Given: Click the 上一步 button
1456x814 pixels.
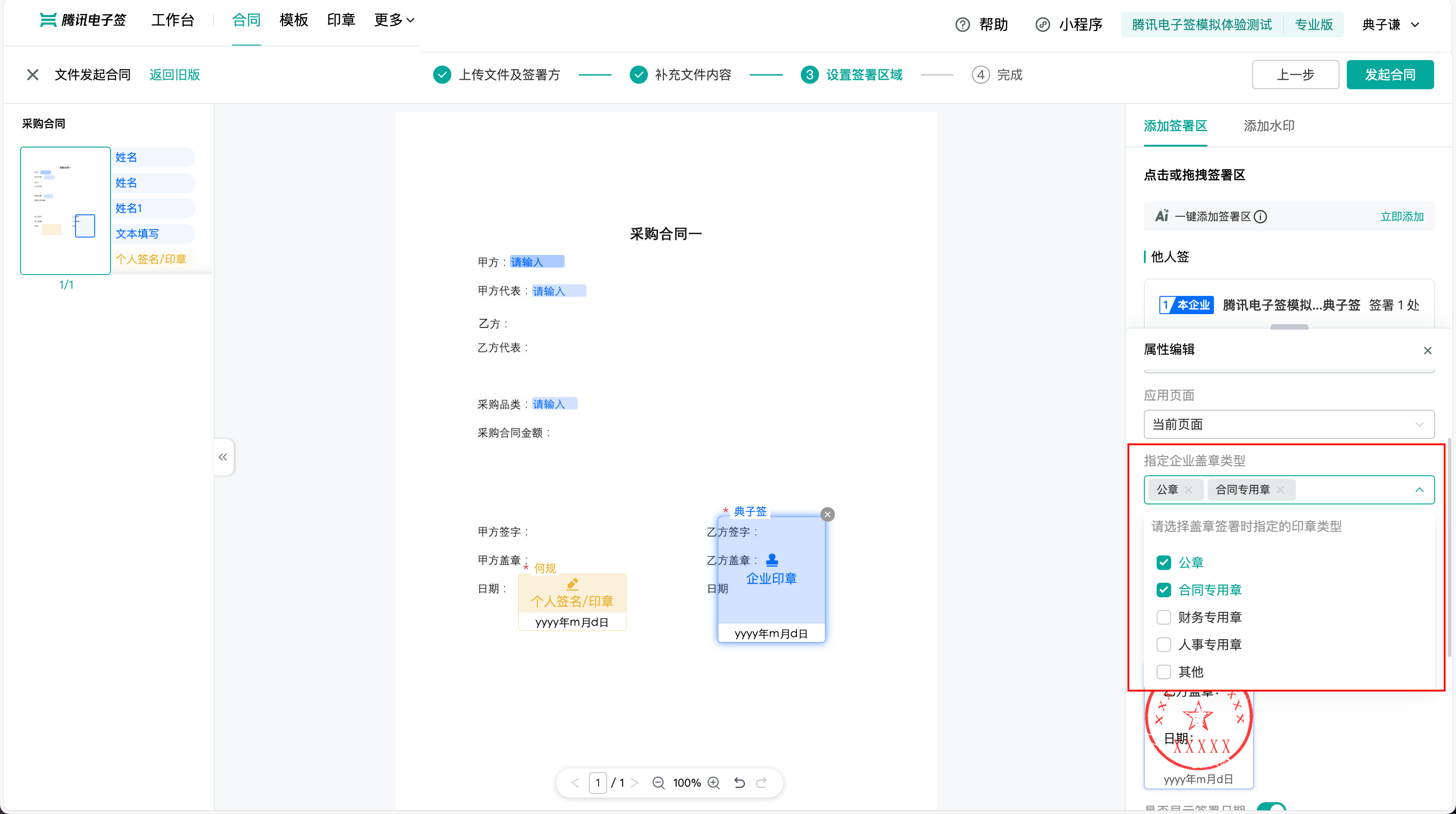Looking at the screenshot, I should coord(1295,75).
